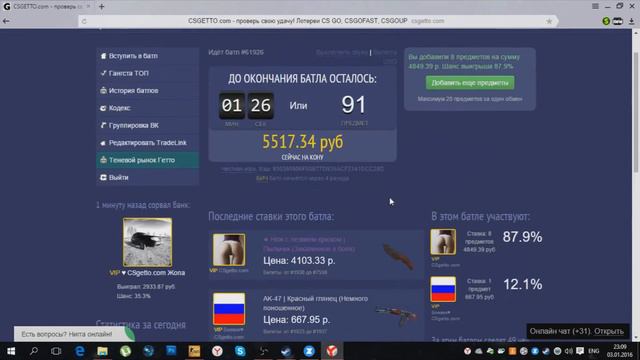Click winner name 'CSgetto.com Жопа'
Viewport: 640px width, 360px height.
(x=156, y=273)
